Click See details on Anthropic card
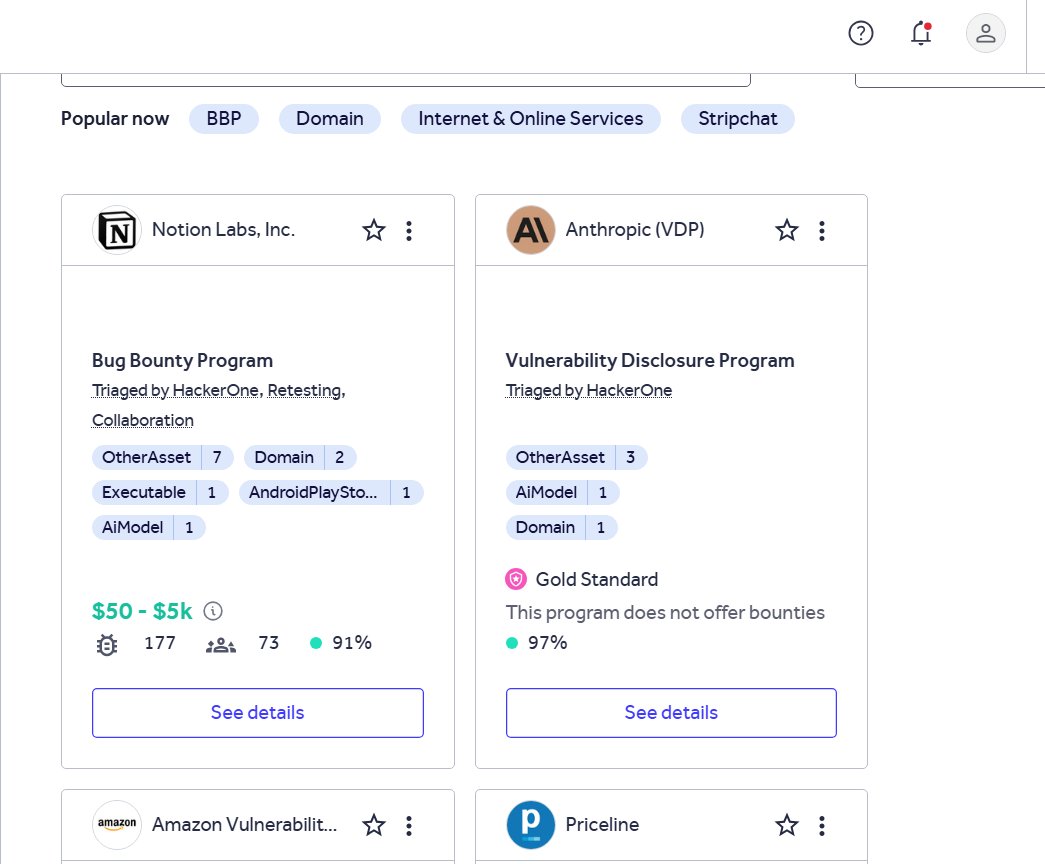Image resolution: width=1045 pixels, height=864 pixels. [x=671, y=713]
